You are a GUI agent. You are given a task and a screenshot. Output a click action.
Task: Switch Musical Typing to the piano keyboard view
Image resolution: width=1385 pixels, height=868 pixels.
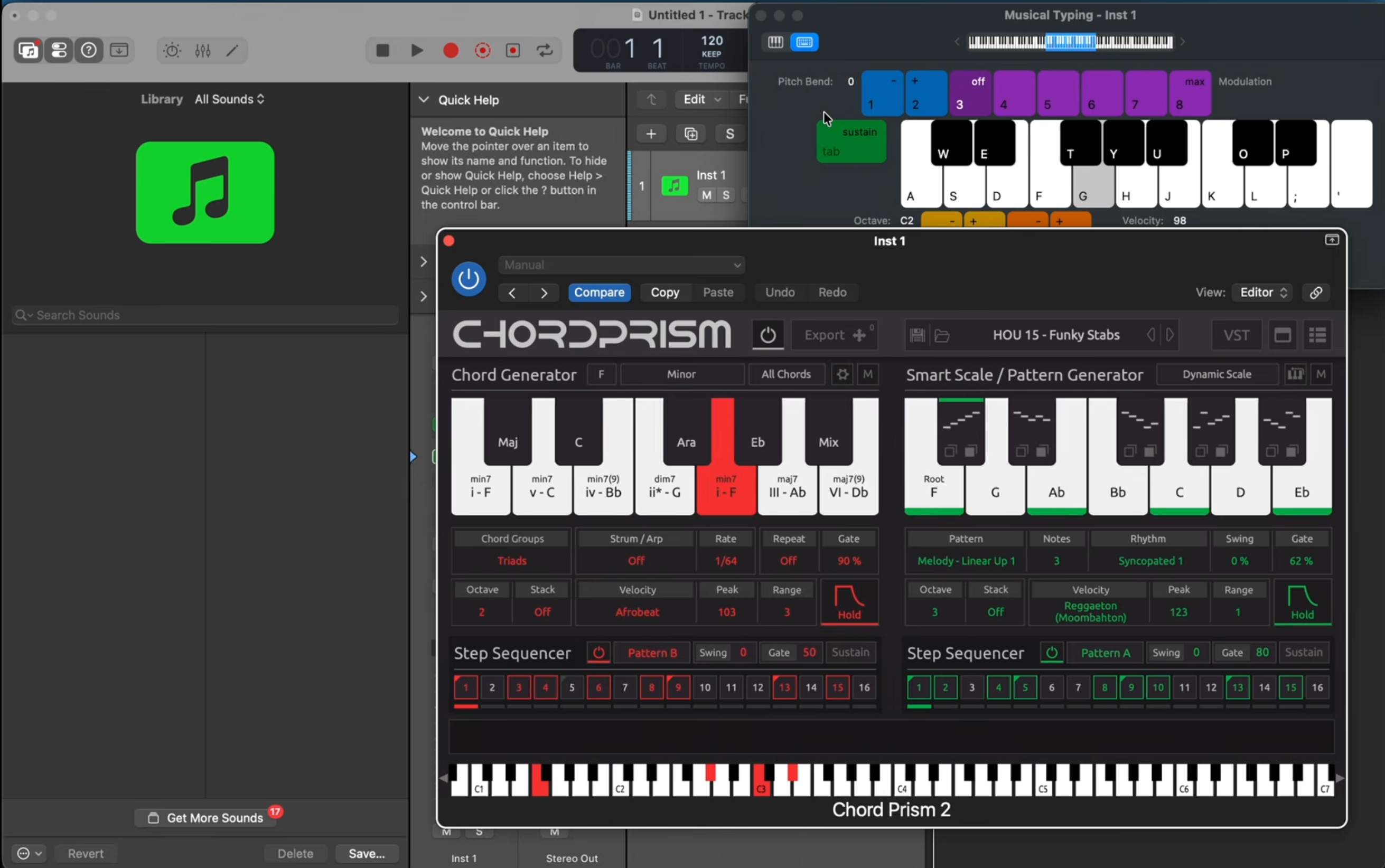[775, 42]
